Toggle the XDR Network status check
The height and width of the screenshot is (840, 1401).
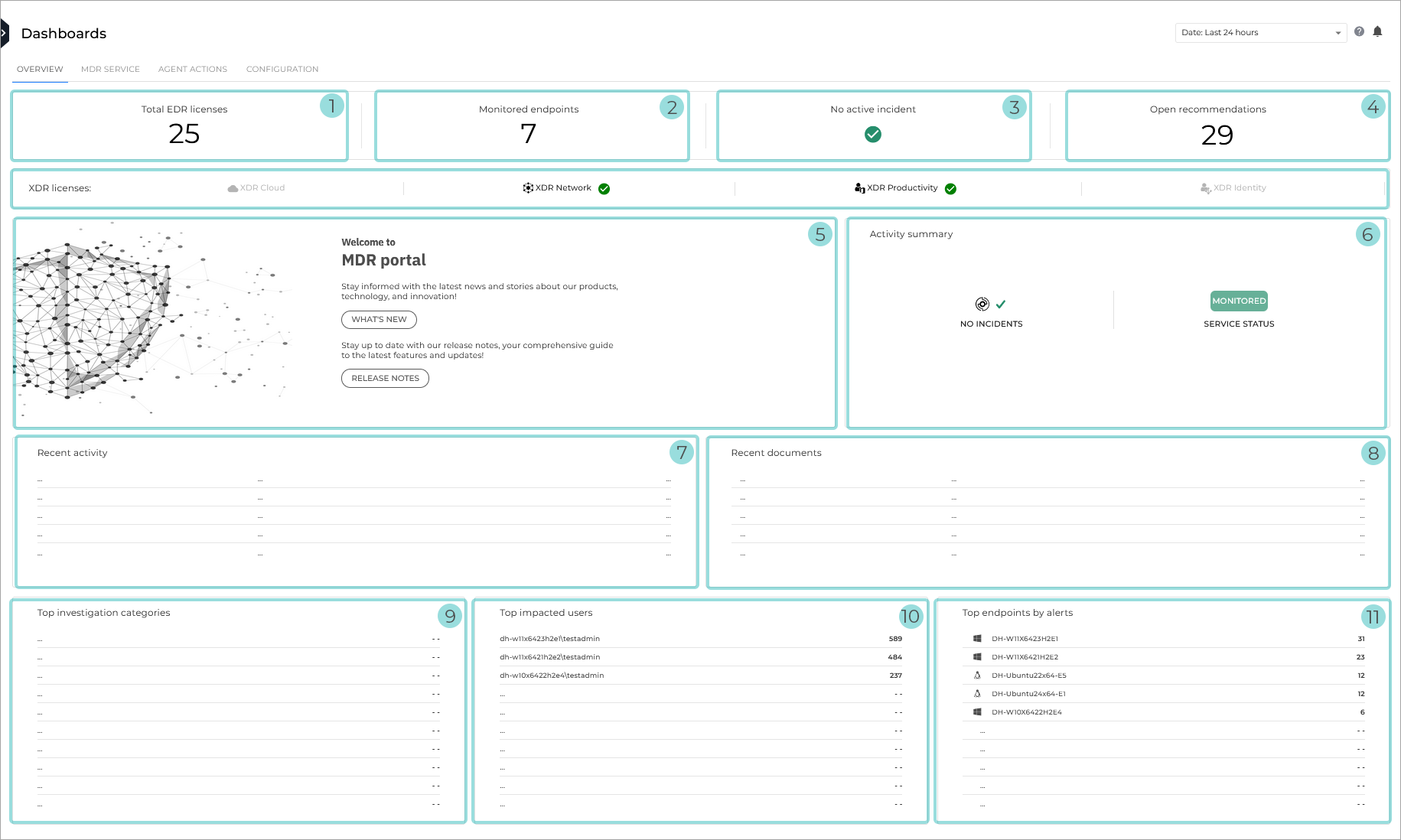point(604,188)
